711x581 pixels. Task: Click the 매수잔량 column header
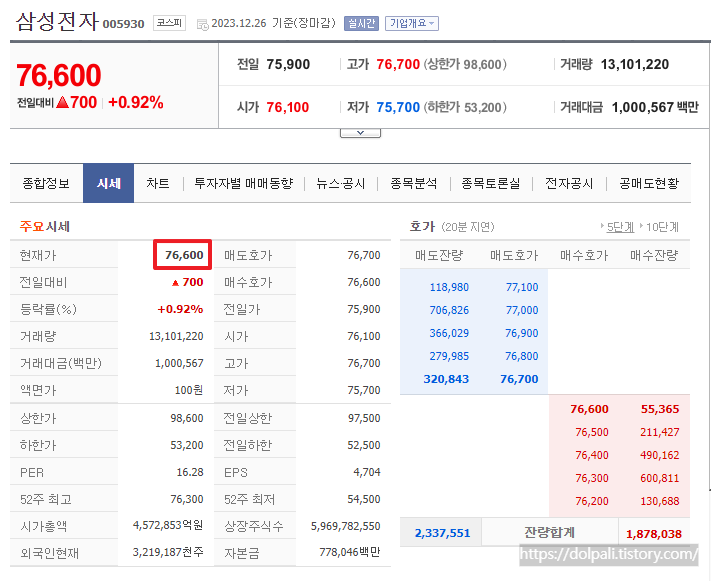(x=654, y=255)
